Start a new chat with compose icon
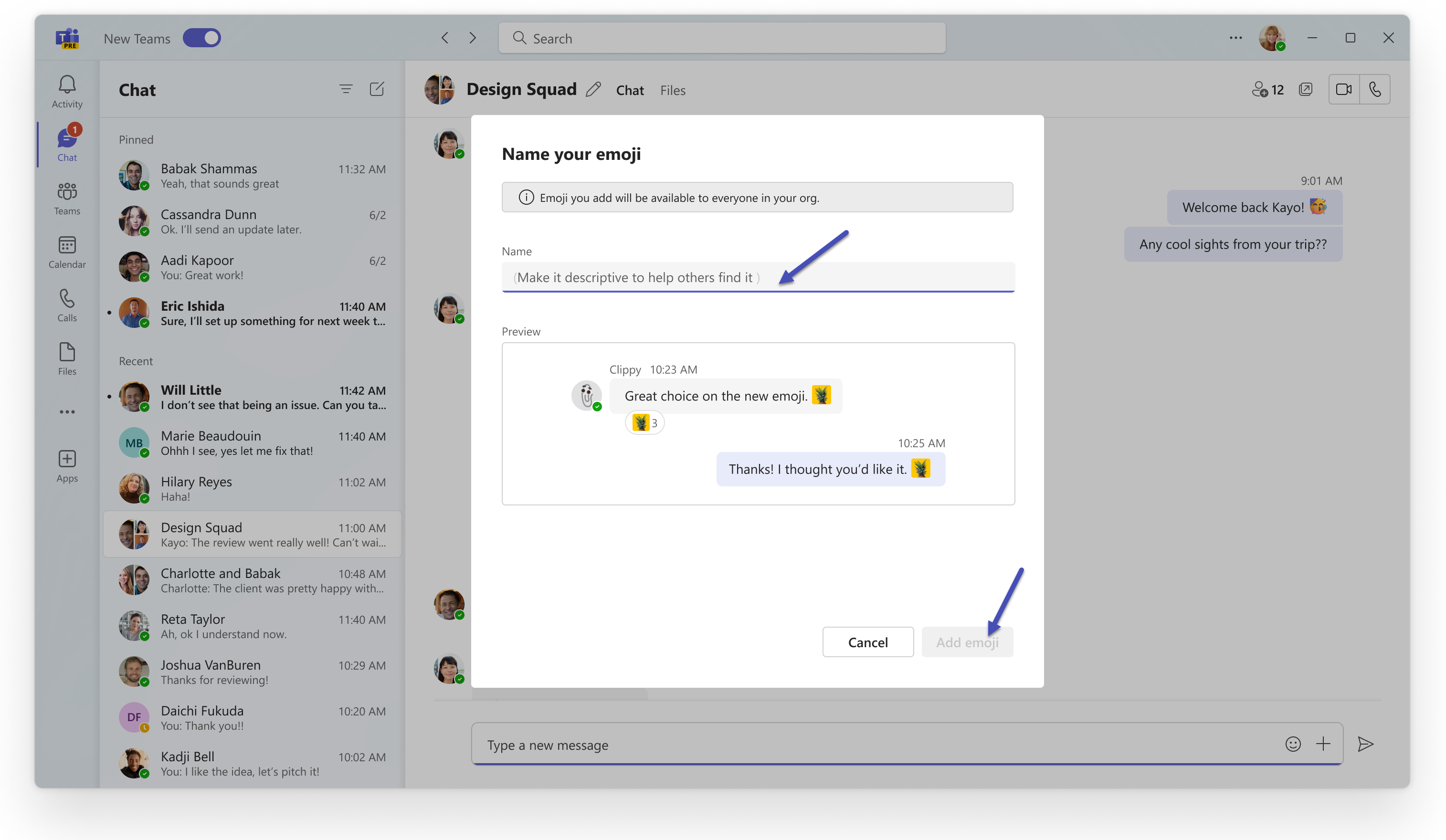This screenshot has height=840, width=1446. tap(377, 89)
